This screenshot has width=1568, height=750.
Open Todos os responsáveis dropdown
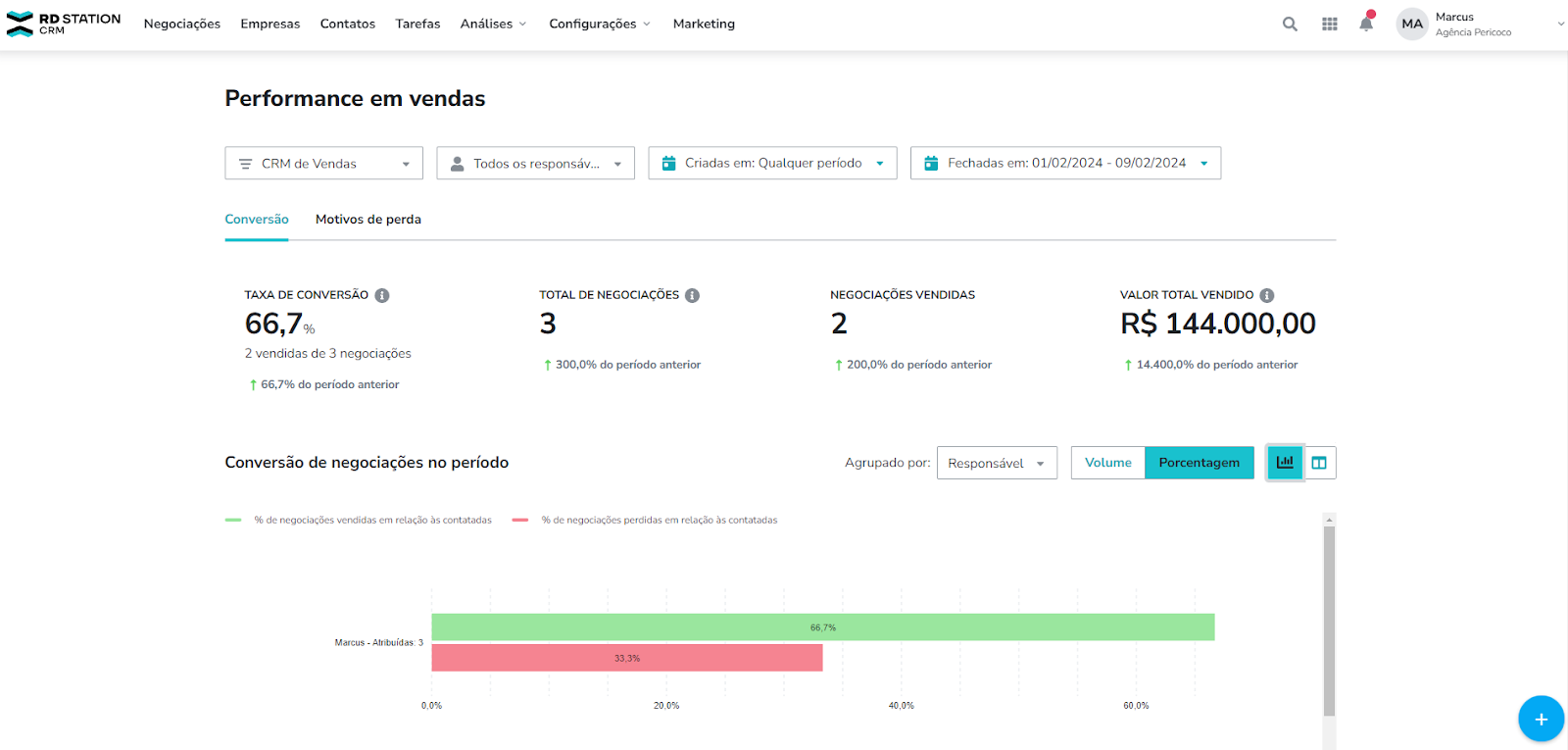(535, 163)
